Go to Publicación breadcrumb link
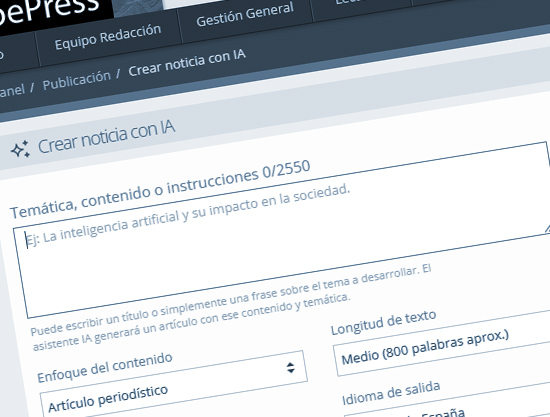The height and width of the screenshot is (417, 550). tap(76, 81)
